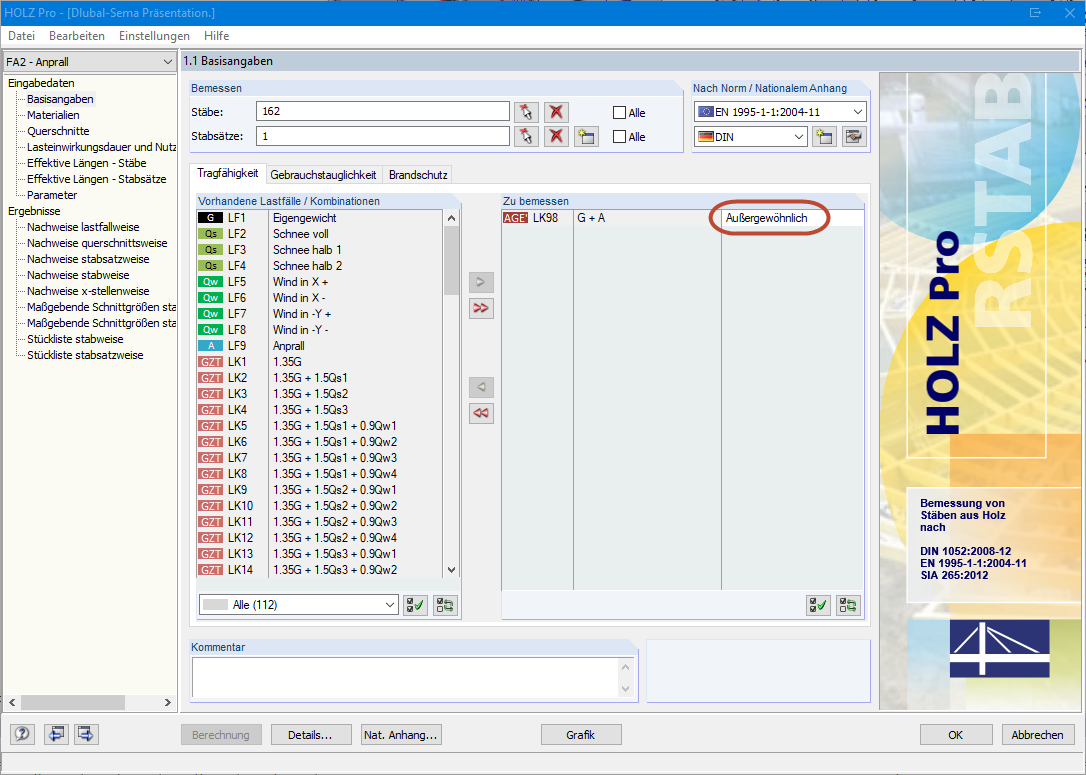Image resolution: width=1086 pixels, height=775 pixels.
Task: Click the AGE badge of LK98
Action: pyautogui.click(x=515, y=218)
